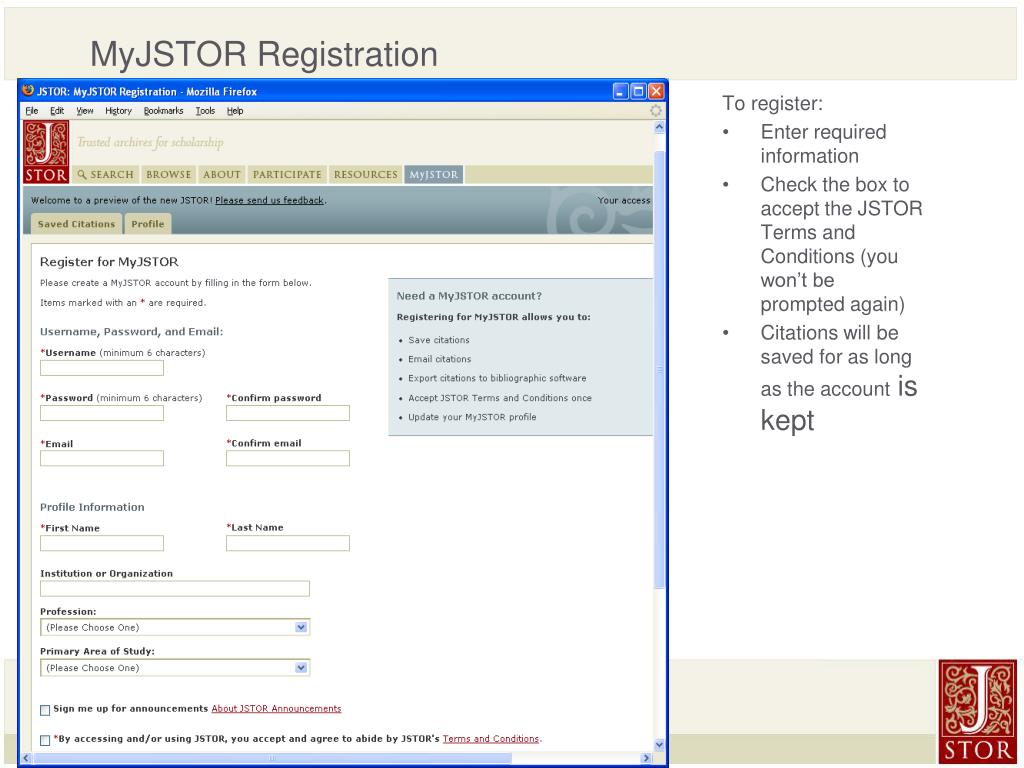Click the horizontal scrollbar right arrow
Viewport: 1024px width, 768px height.
(x=647, y=758)
